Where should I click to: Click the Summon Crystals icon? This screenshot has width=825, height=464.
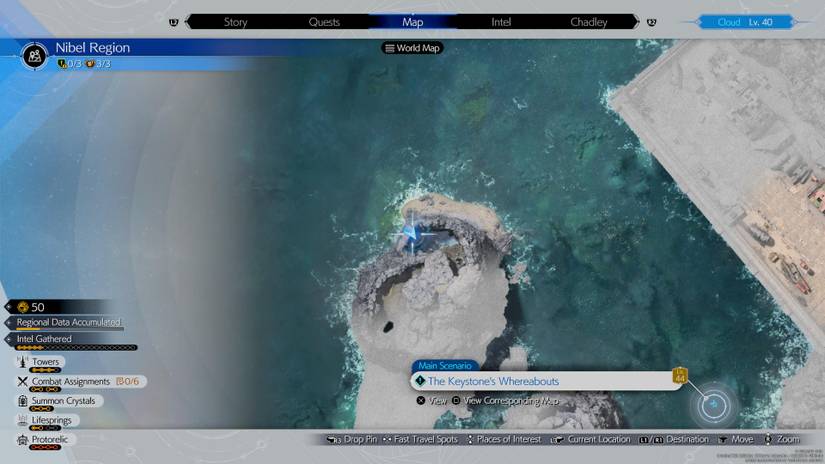pyautogui.click(x=22, y=401)
